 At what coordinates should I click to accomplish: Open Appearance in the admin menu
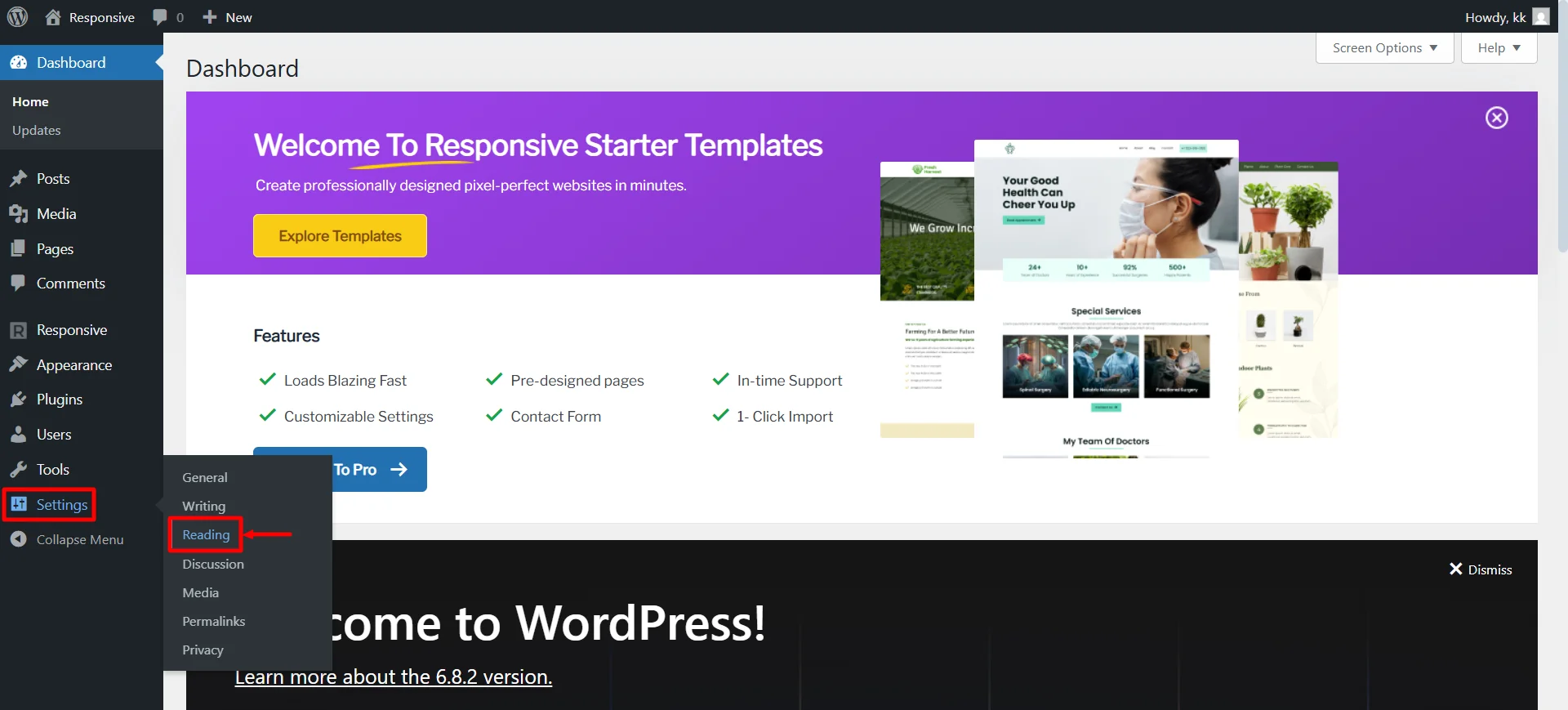point(74,365)
